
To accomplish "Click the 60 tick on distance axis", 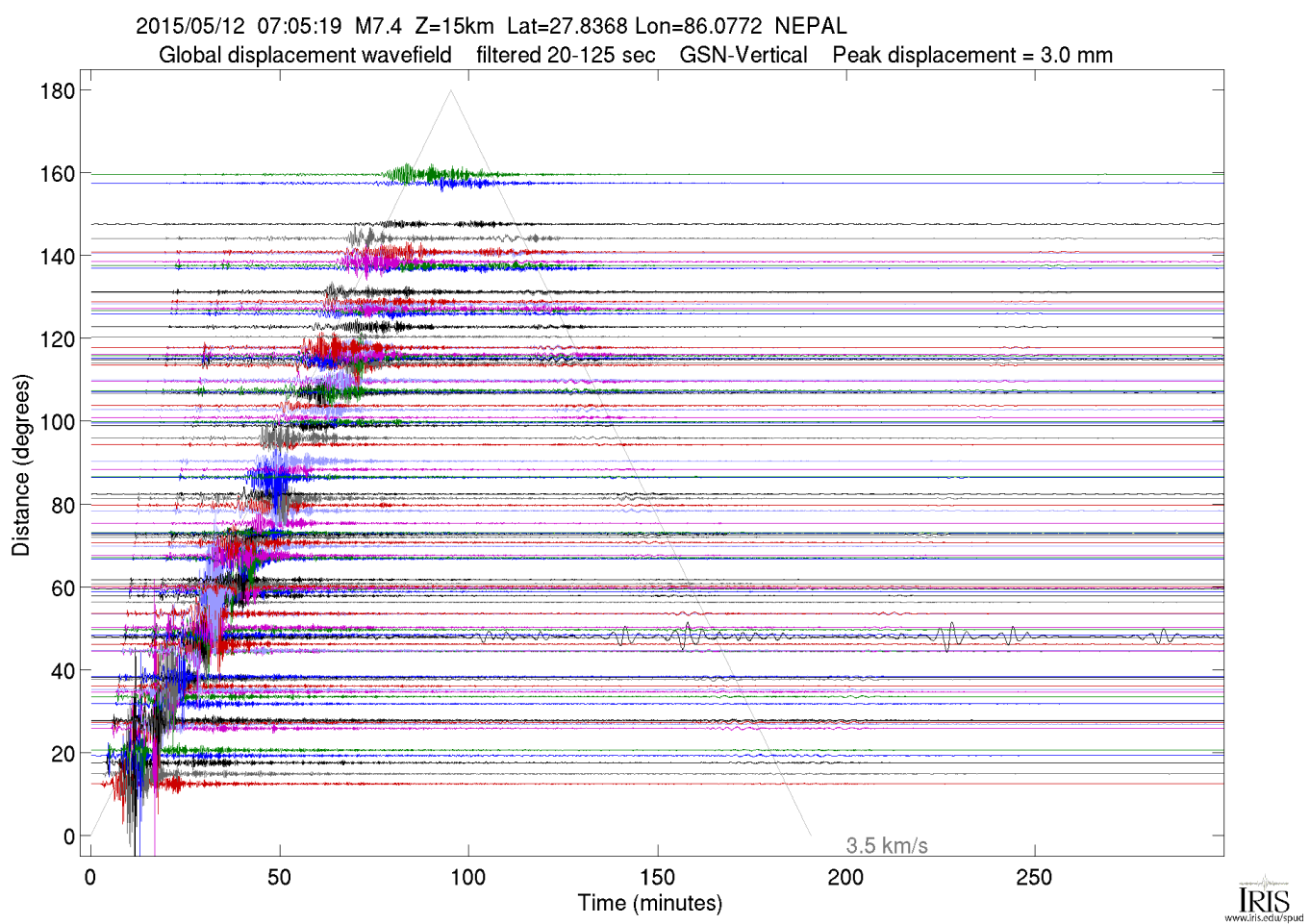I will click(63, 588).
